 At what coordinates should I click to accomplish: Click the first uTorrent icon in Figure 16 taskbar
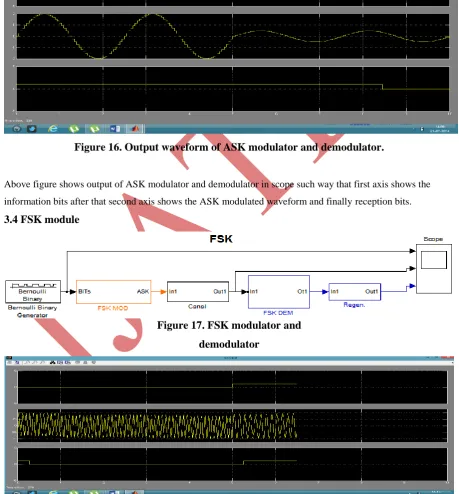click(74, 129)
